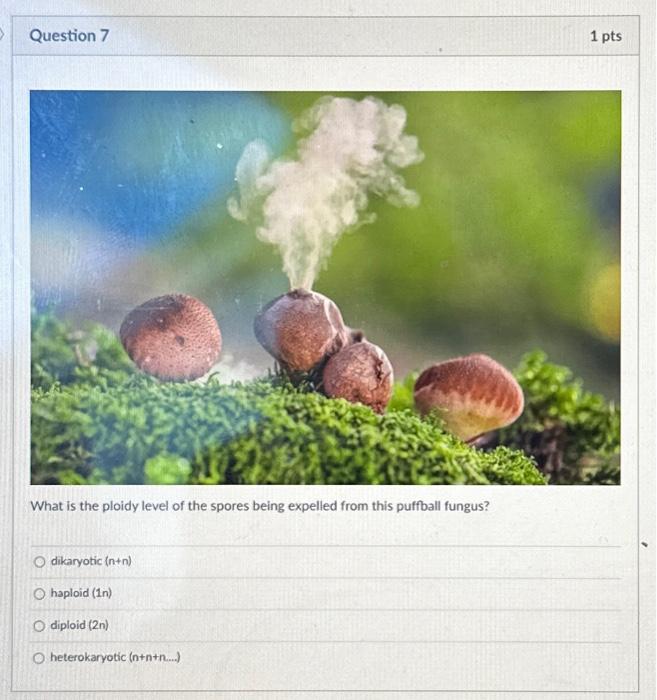Pick the heterokaryotic (n+n+n....) radio button
The image size is (657, 700).
[39, 658]
